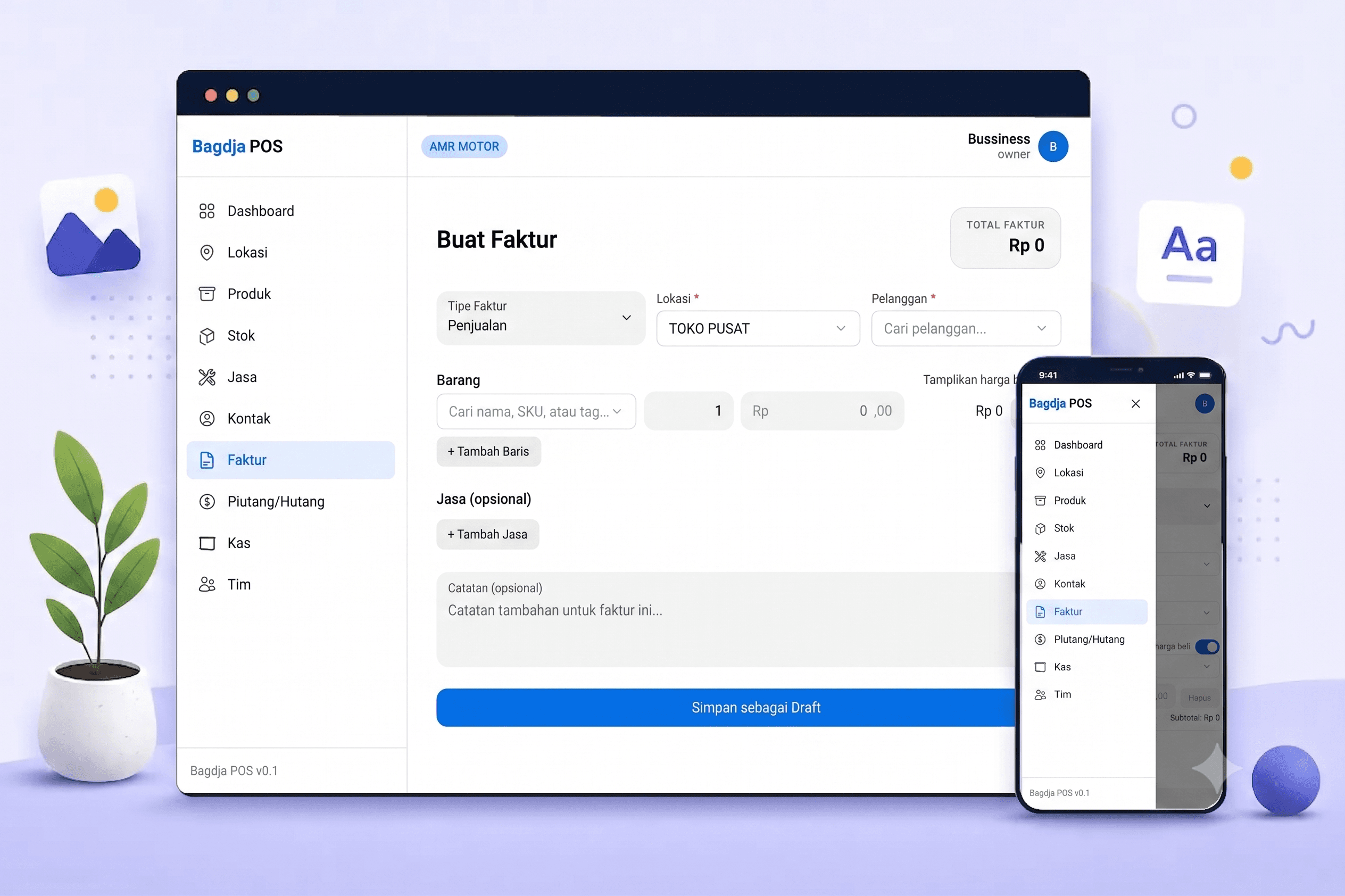Open Tim using the people icon in desktop sidebar
The image size is (1345, 896).
pyautogui.click(x=206, y=584)
